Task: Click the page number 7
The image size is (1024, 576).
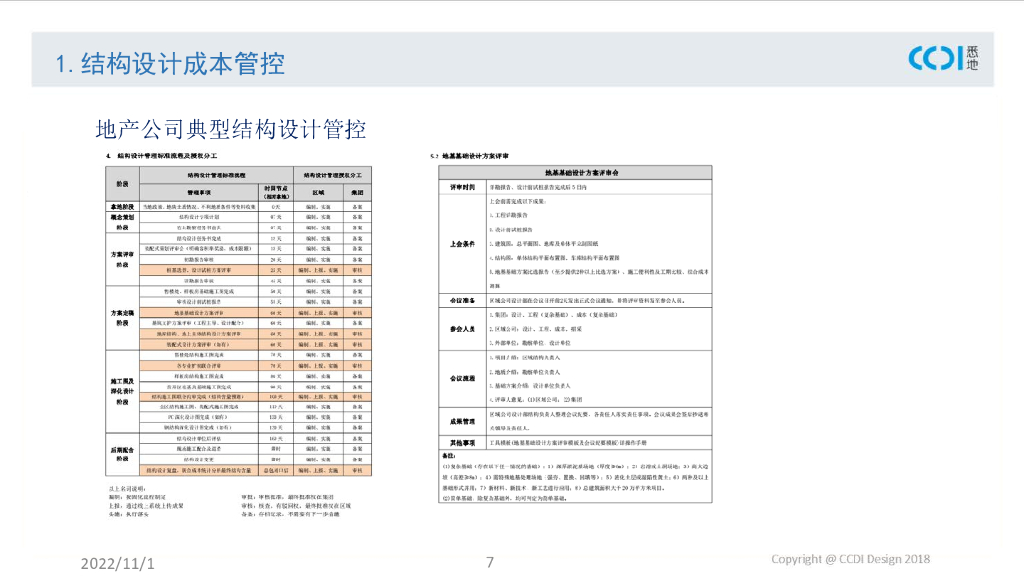Action: pyautogui.click(x=490, y=562)
